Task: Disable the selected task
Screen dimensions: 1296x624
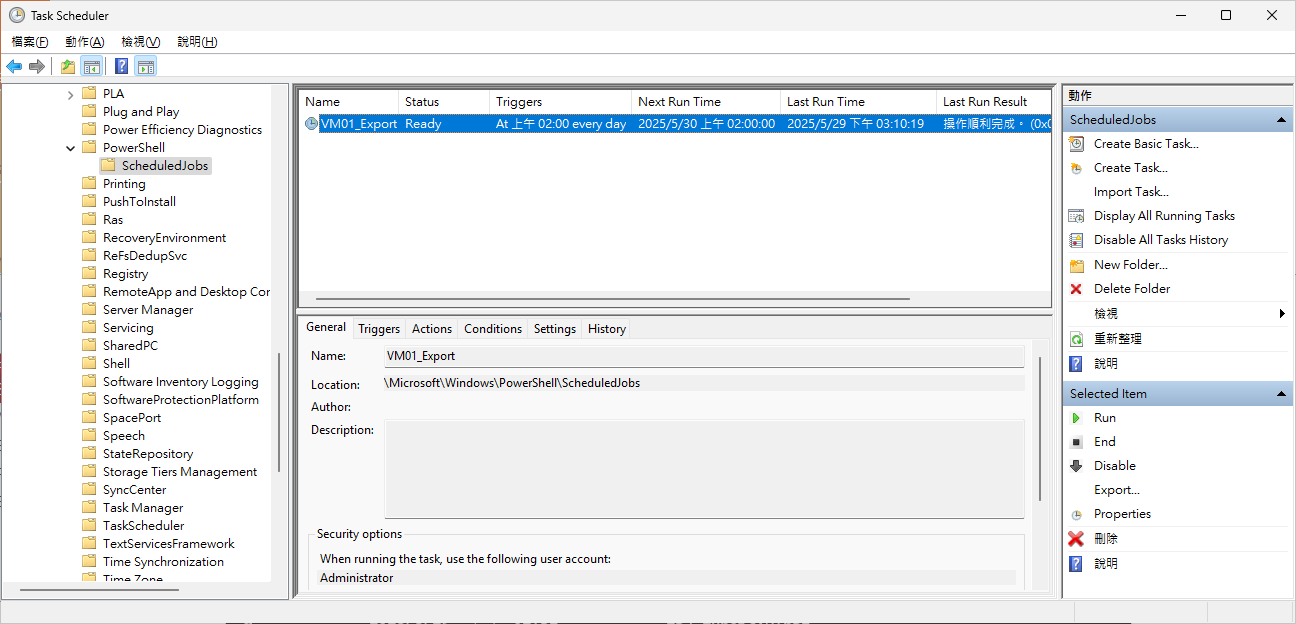Action: point(1114,466)
